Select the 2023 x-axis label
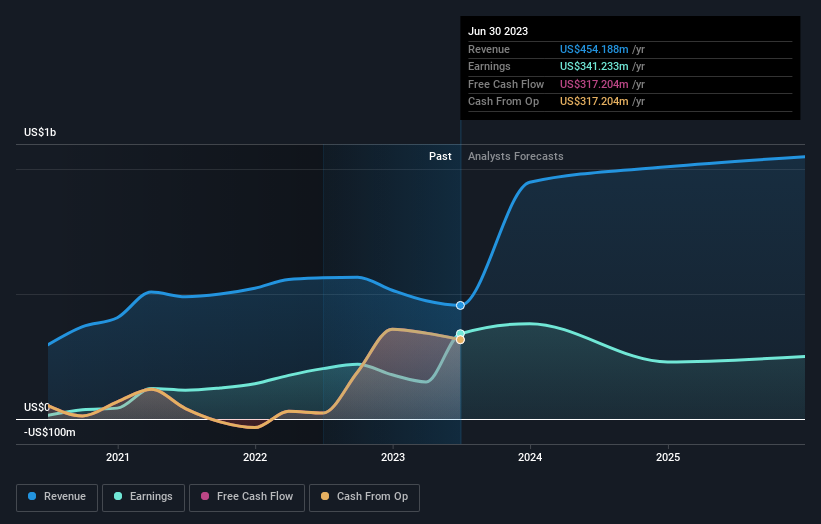 point(393,457)
